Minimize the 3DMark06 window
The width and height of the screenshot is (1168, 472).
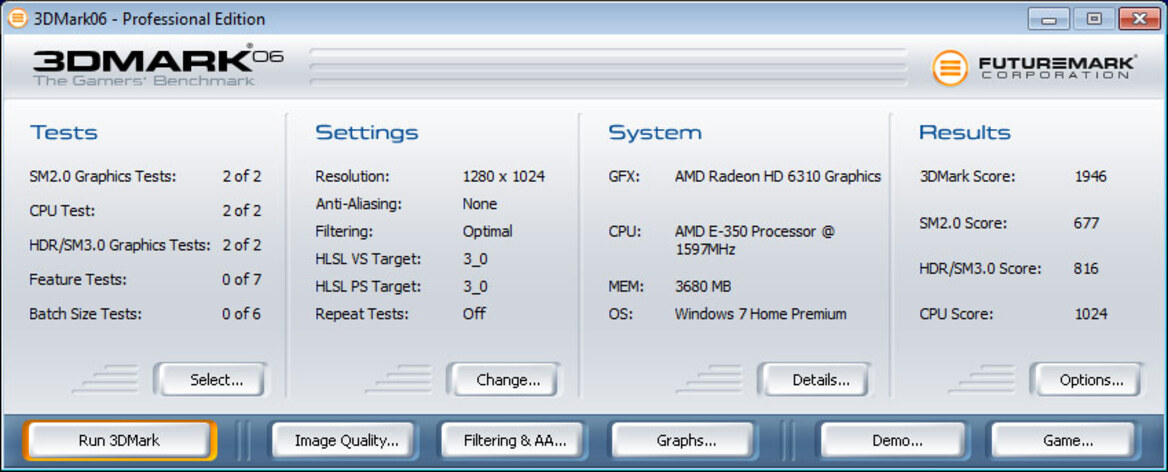pos(1050,19)
